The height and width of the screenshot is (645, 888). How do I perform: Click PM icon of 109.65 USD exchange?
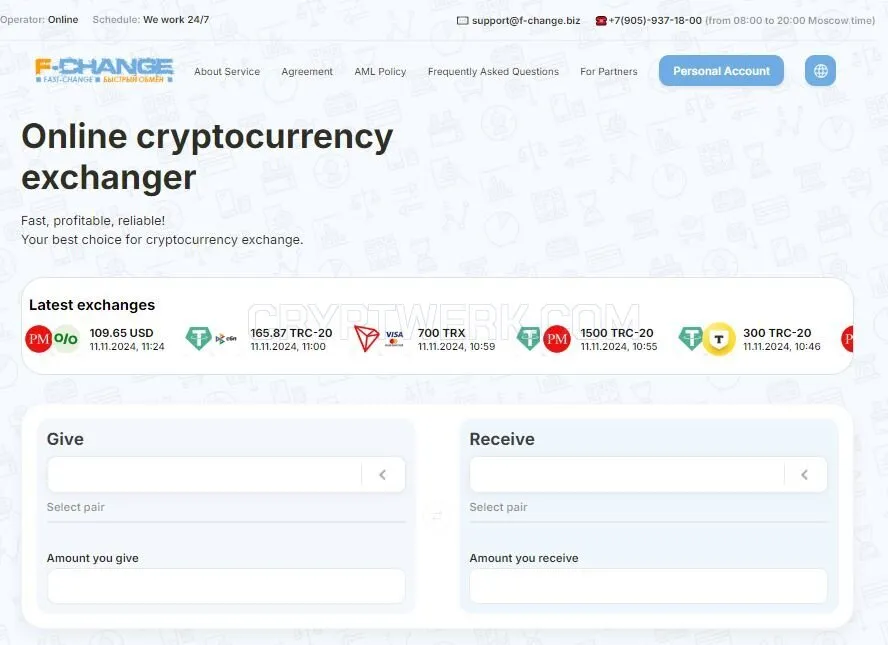tap(39, 339)
